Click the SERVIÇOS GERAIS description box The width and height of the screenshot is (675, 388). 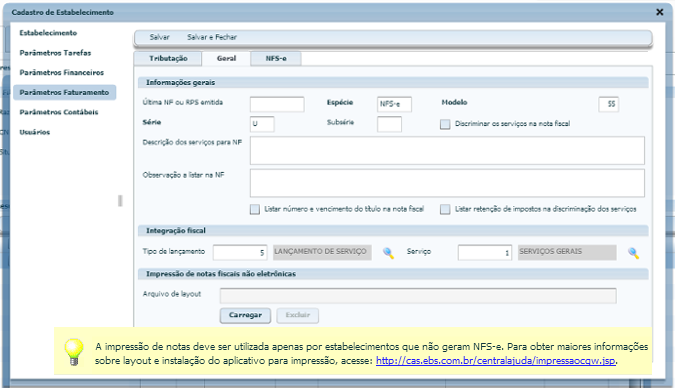click(x=567, y=252)
